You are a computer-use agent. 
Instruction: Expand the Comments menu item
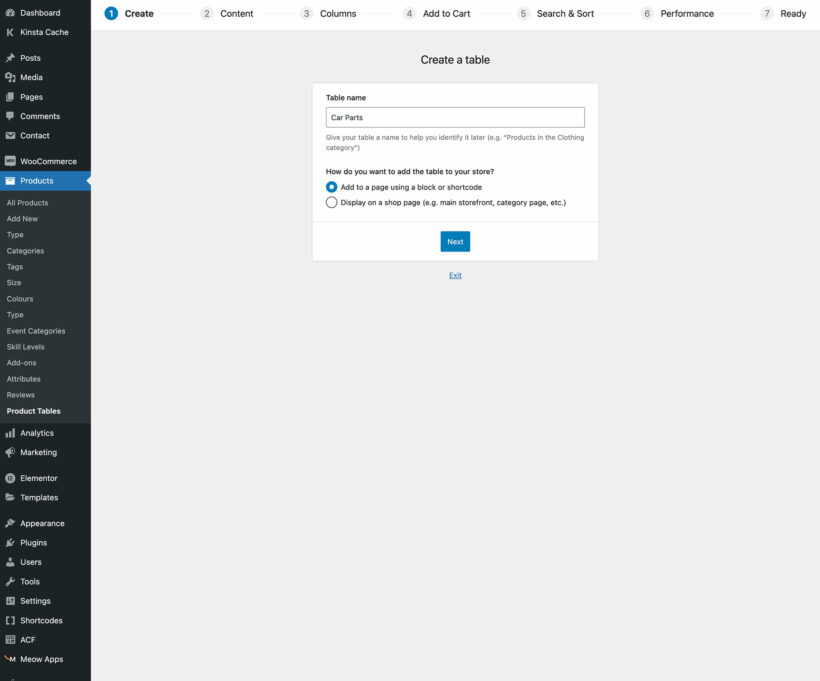pyautogui.click(x=39, y=116)
